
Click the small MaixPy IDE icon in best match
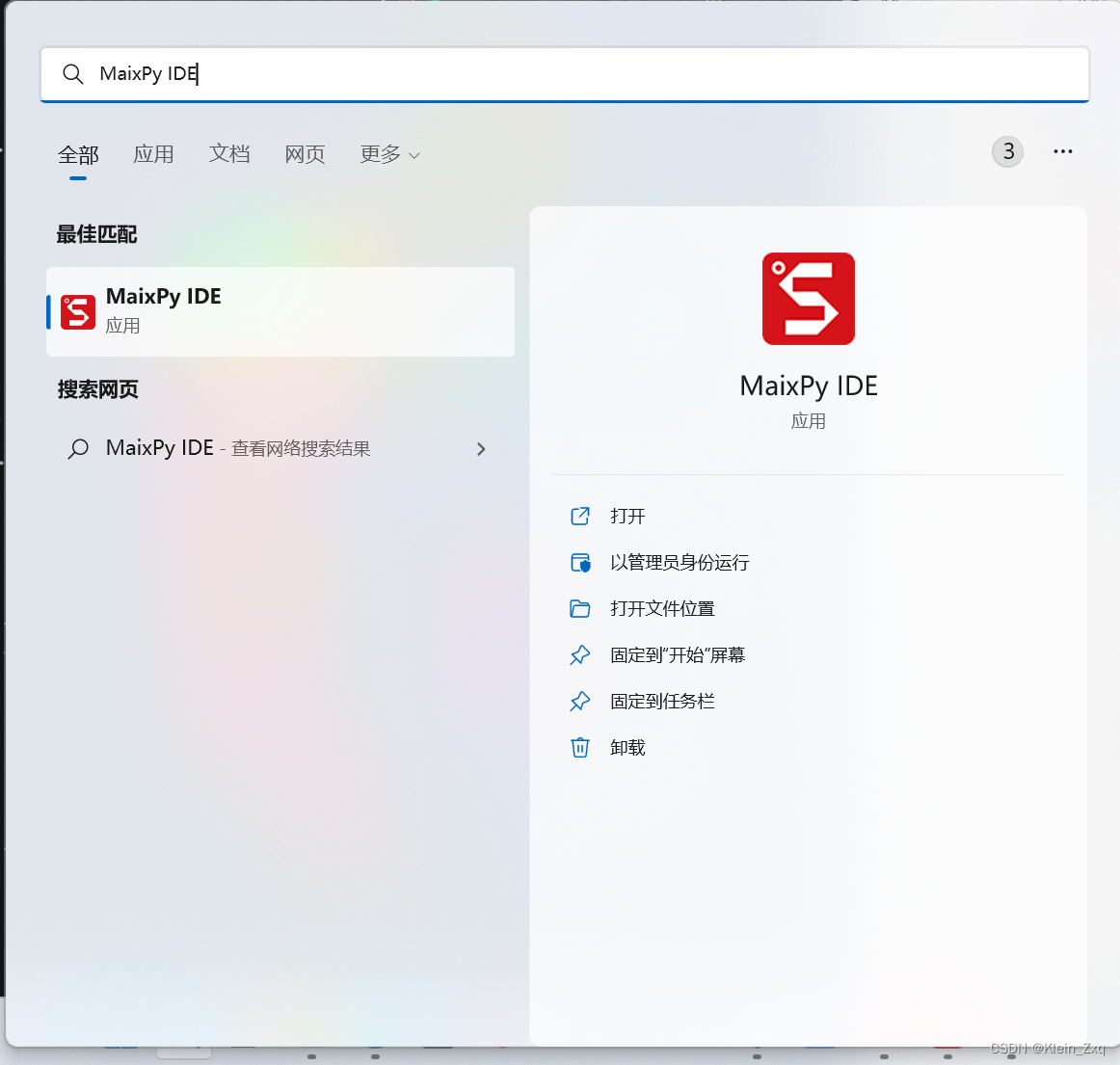[78, 311]
